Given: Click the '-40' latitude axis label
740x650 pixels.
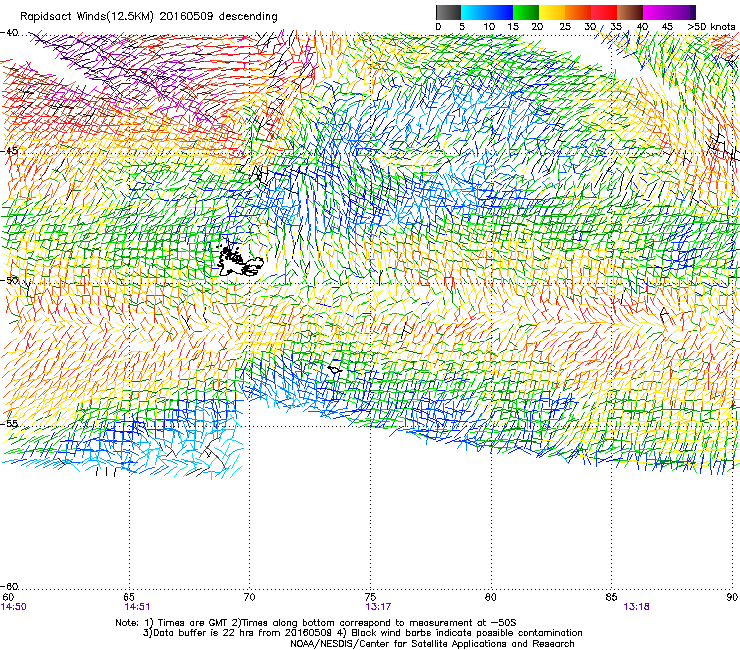Looking at the screenshot, I should tap(9, 33).
